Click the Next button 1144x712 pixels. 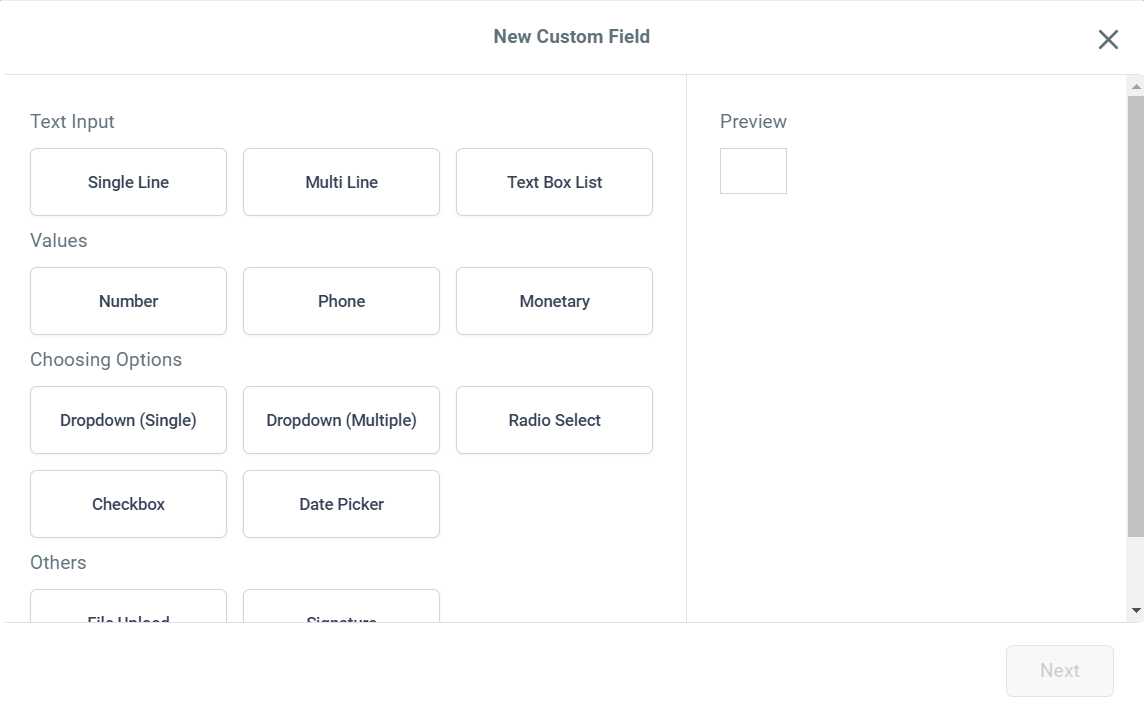[x=1059, y=671]
